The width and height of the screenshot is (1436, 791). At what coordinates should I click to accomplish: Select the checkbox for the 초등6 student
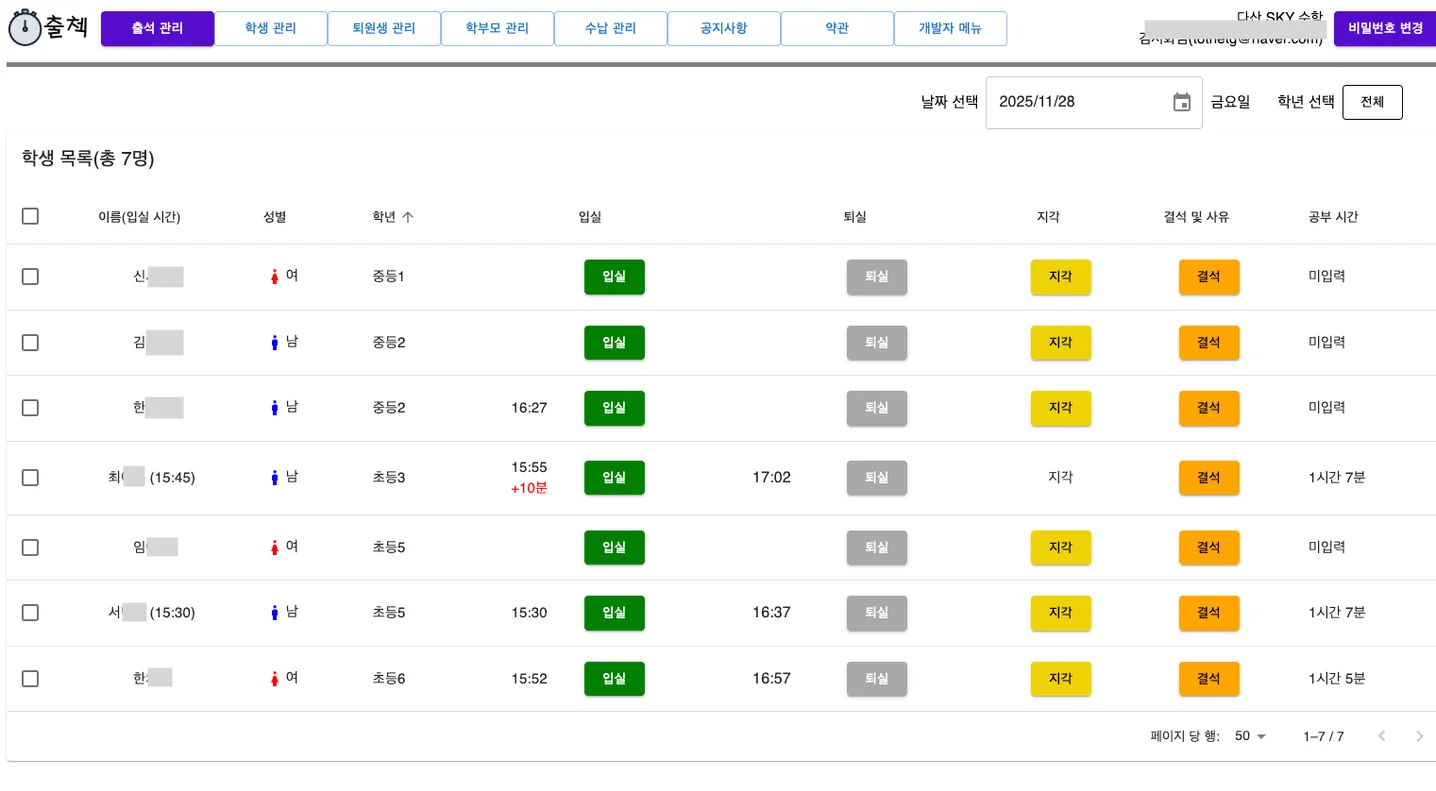[30, 679]
